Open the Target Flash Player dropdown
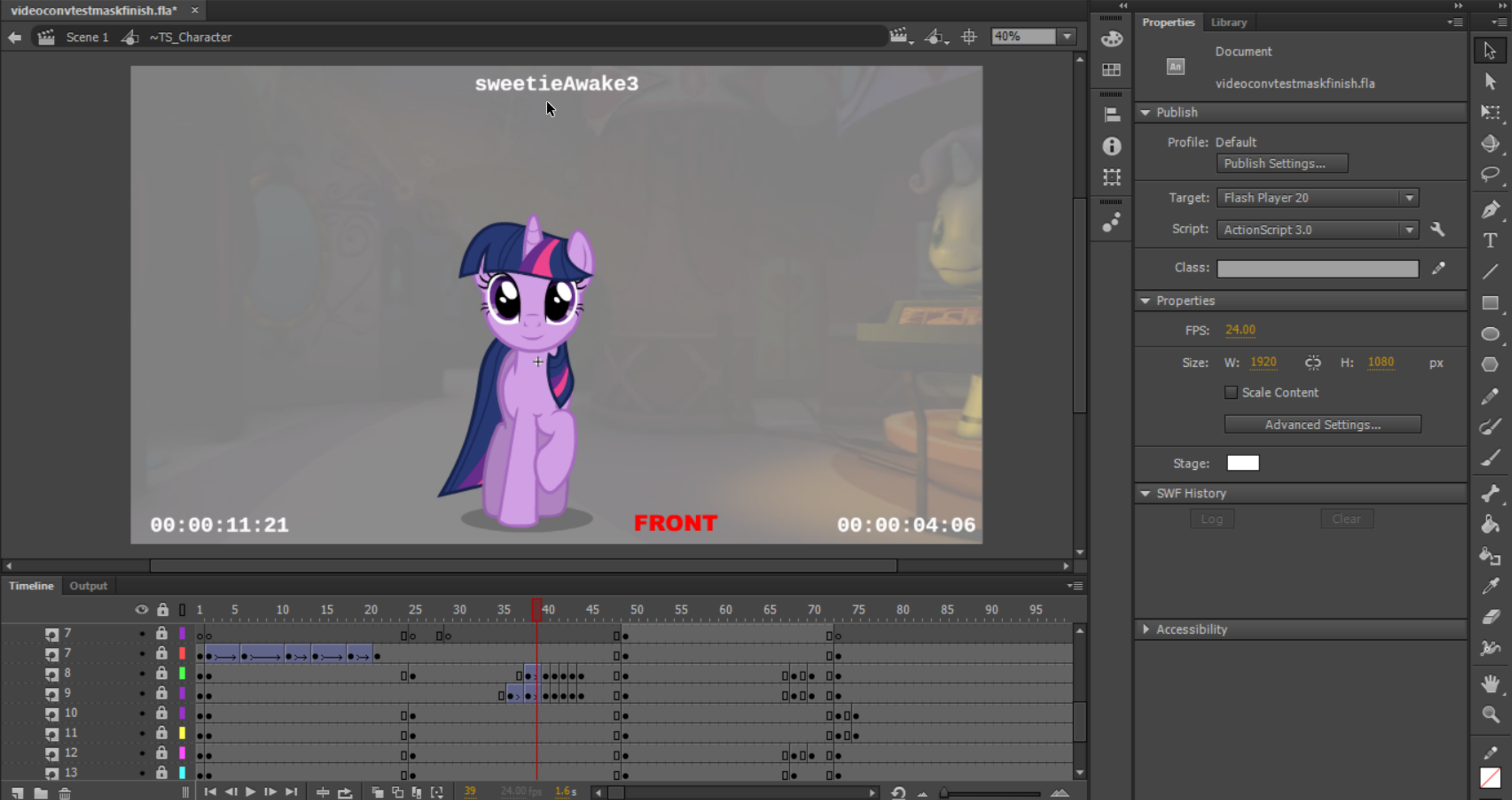The width and height of the screenshot is (1512, 800). 1318,198
